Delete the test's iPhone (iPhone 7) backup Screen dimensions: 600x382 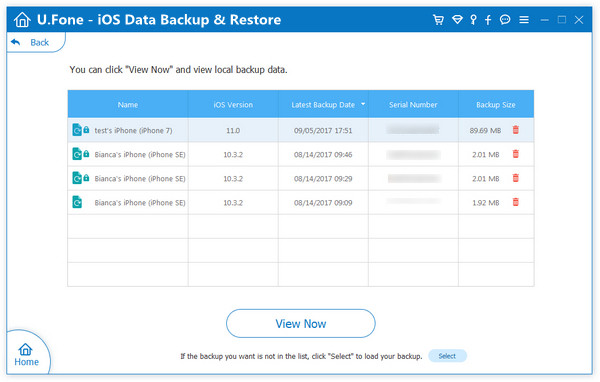(x=515, y=130)
